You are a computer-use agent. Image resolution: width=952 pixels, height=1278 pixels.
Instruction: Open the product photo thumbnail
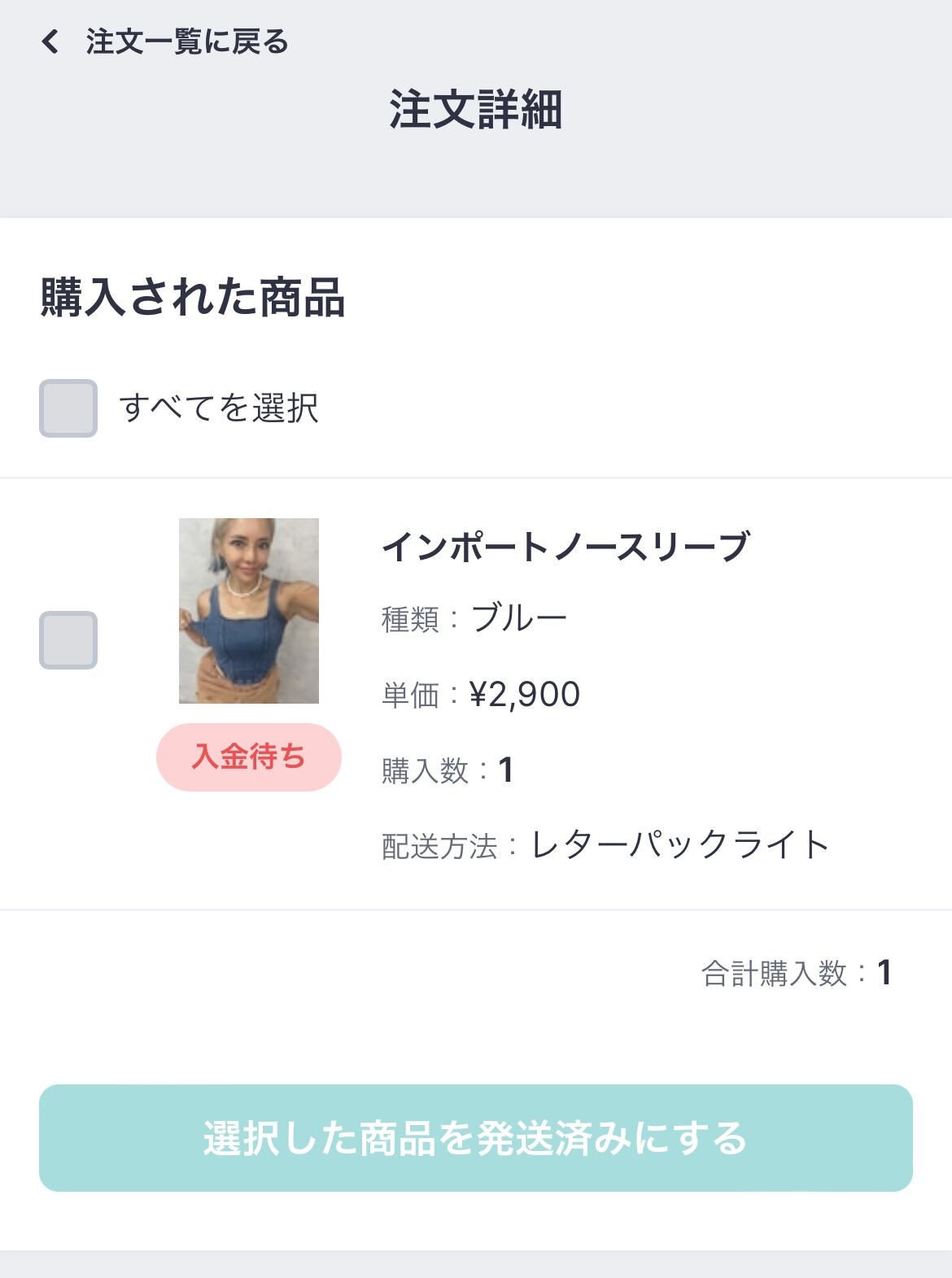249,611
